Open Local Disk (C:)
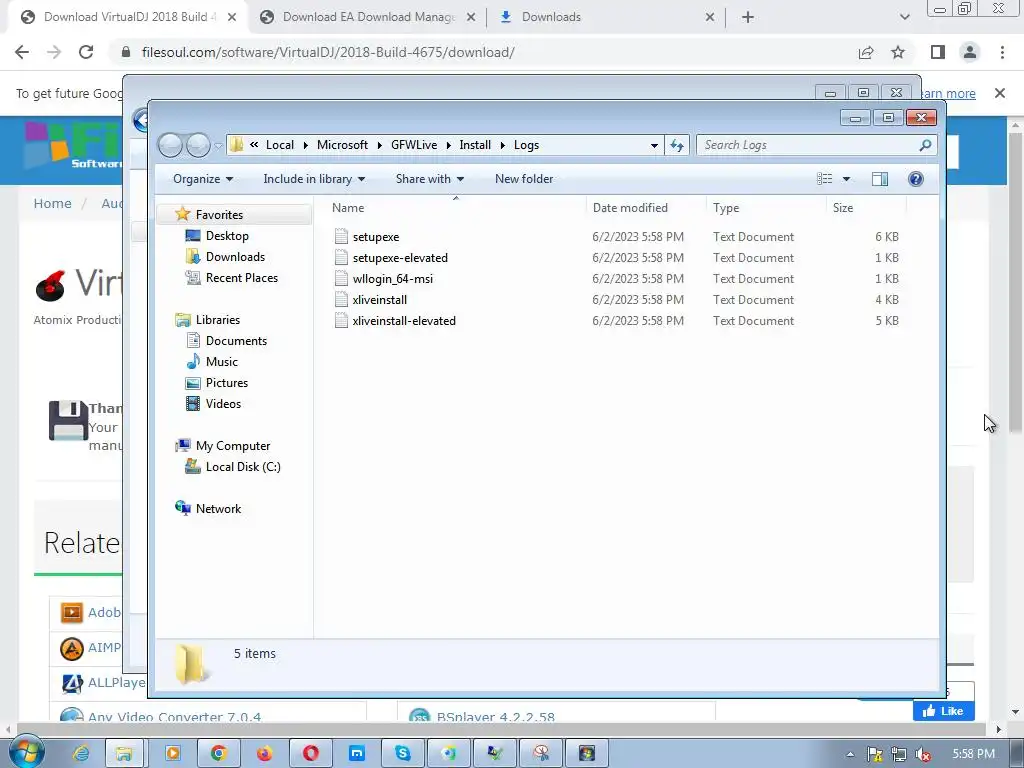Image resolution: width=1024 pixels, height=768 pixels. (x=243, y=466)
